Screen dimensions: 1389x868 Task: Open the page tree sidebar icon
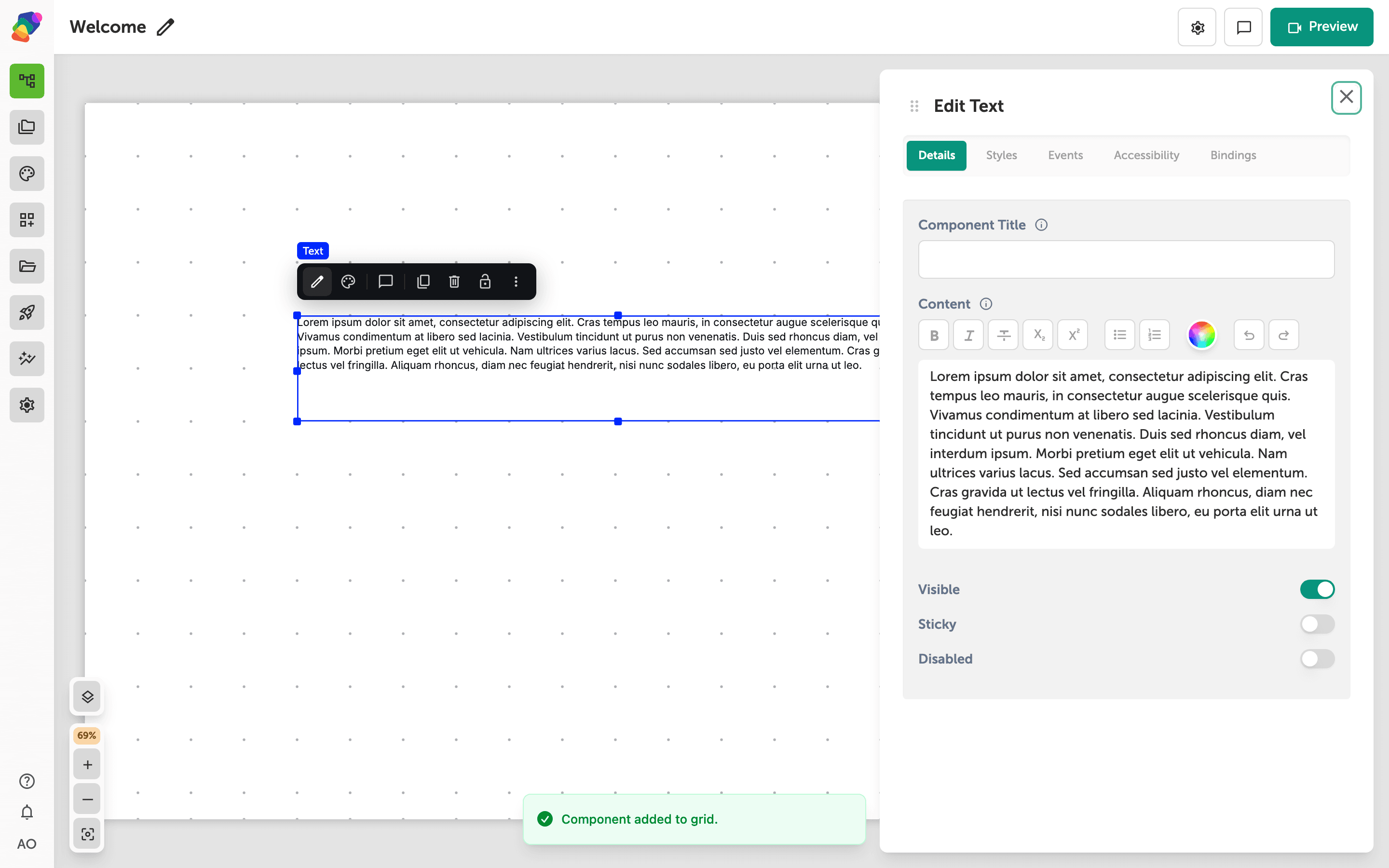point(27,81)
